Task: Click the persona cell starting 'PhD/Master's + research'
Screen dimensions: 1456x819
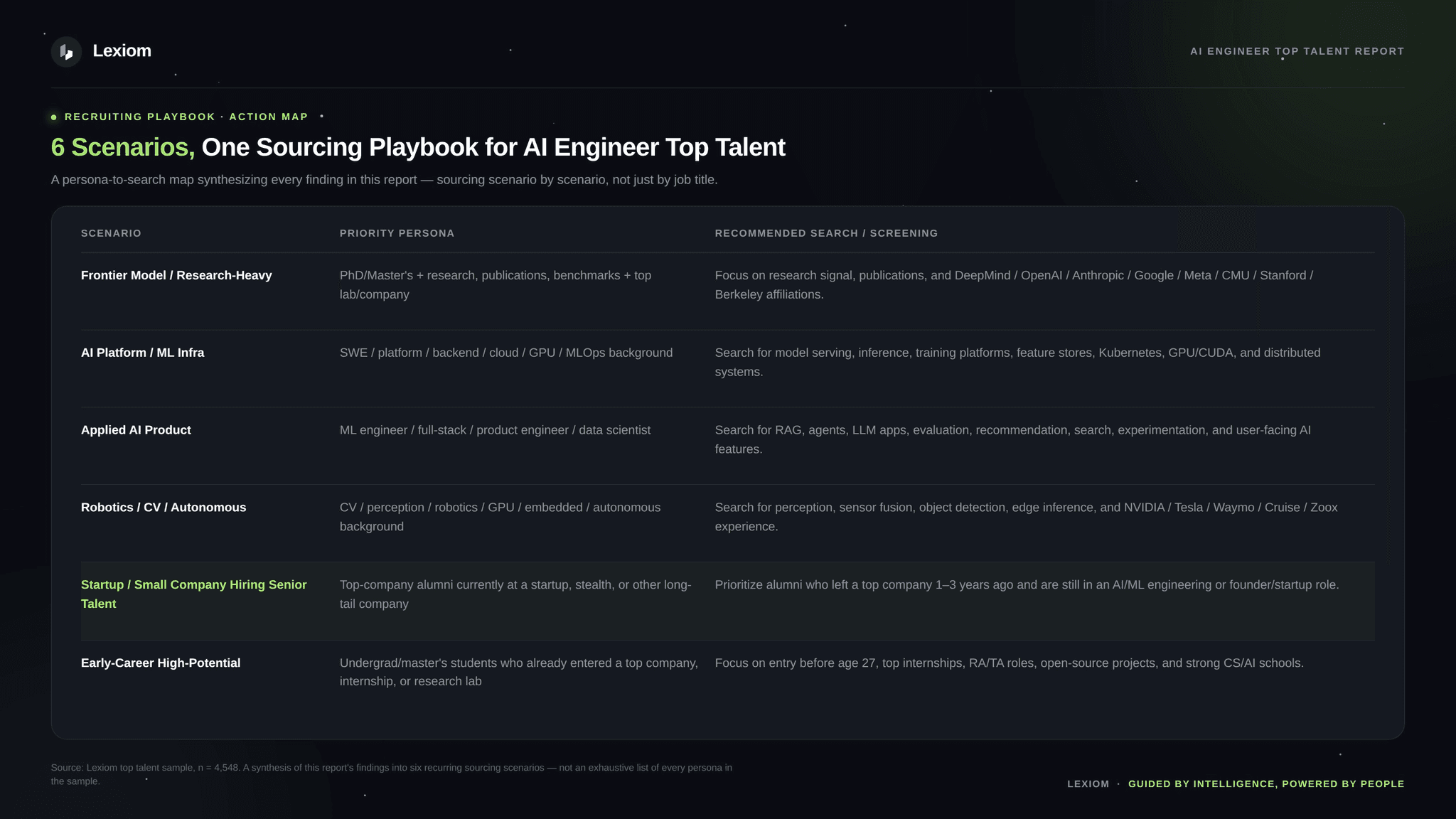Action: click(496, 284)
